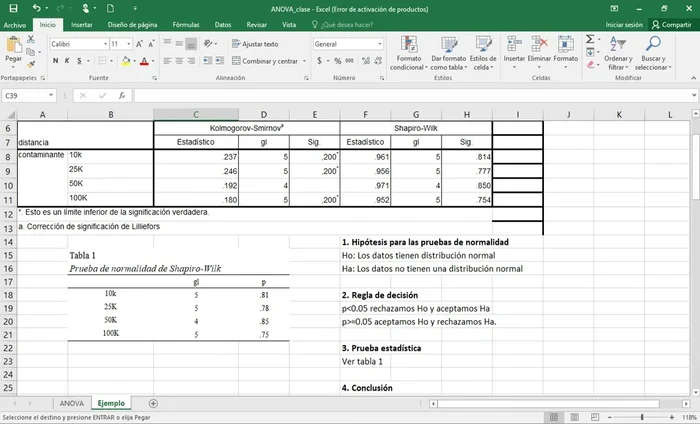The width and height of the screenshot is (700, 424).
Task: Decrease font size with the smaller A
Action: click(151, 44)
